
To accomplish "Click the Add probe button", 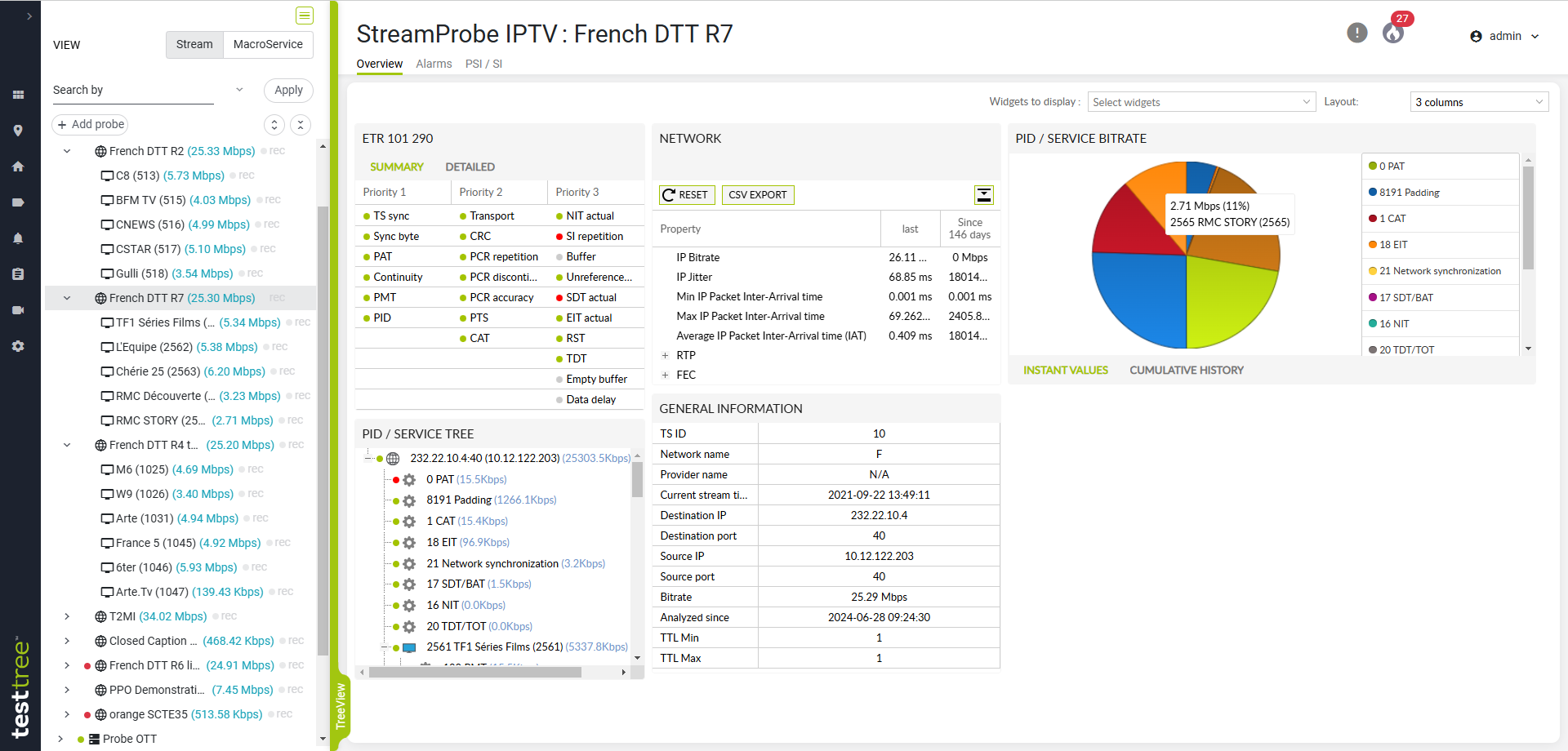I will click(x=90, y=124).
